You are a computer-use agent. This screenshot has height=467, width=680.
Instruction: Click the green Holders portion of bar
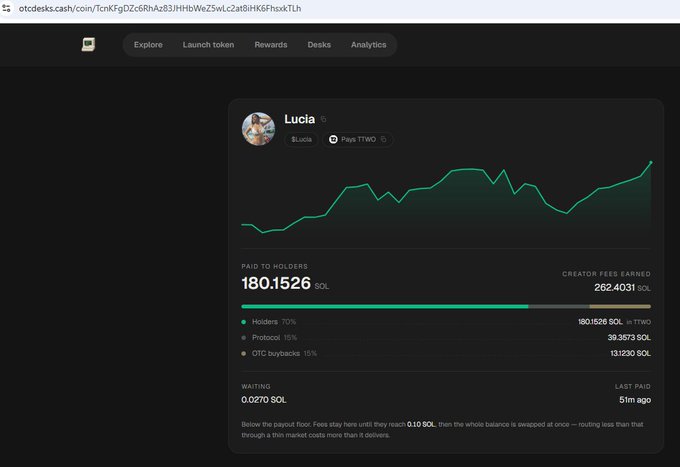385,307
